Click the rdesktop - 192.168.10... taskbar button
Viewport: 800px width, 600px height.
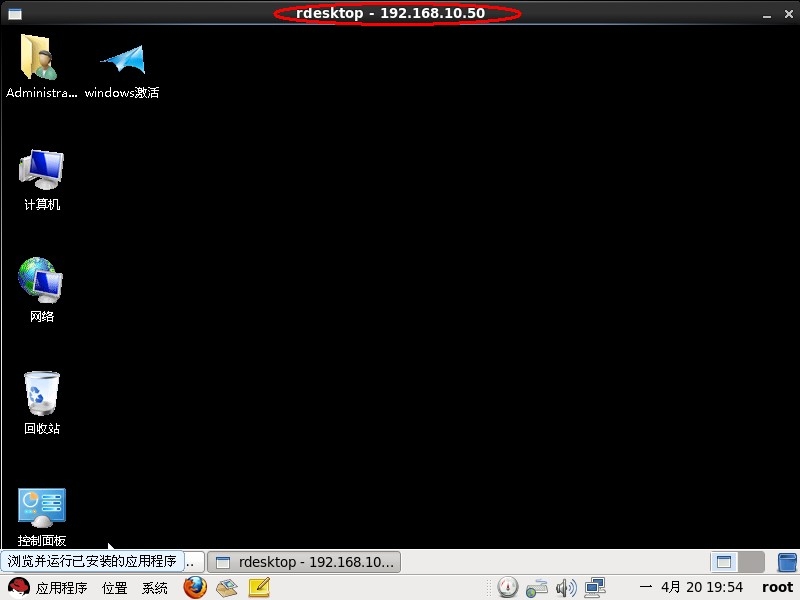[304, 562]
